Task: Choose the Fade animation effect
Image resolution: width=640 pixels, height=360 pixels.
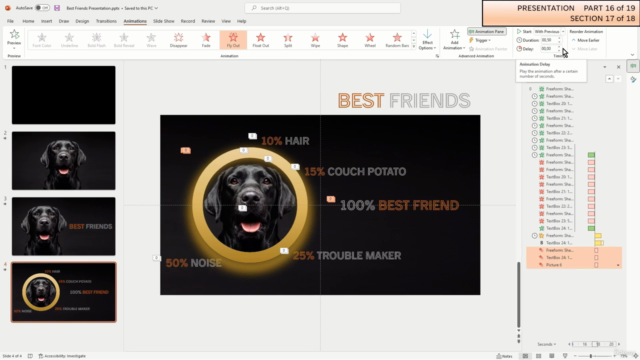Action: 206,40
